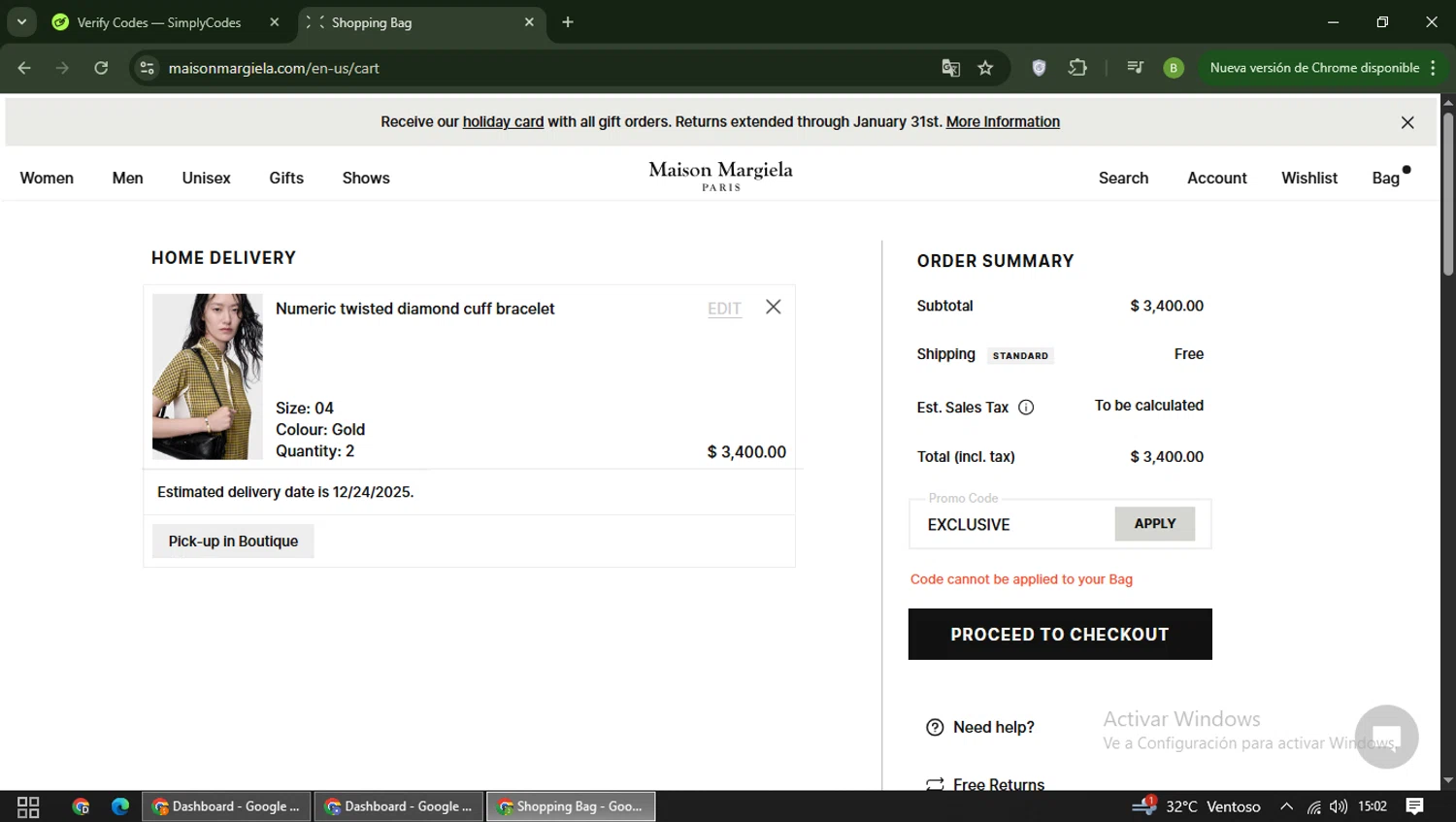The image size is (1456, 822).
Task: Click the Need help question mark icon
Action: (935, 727)
